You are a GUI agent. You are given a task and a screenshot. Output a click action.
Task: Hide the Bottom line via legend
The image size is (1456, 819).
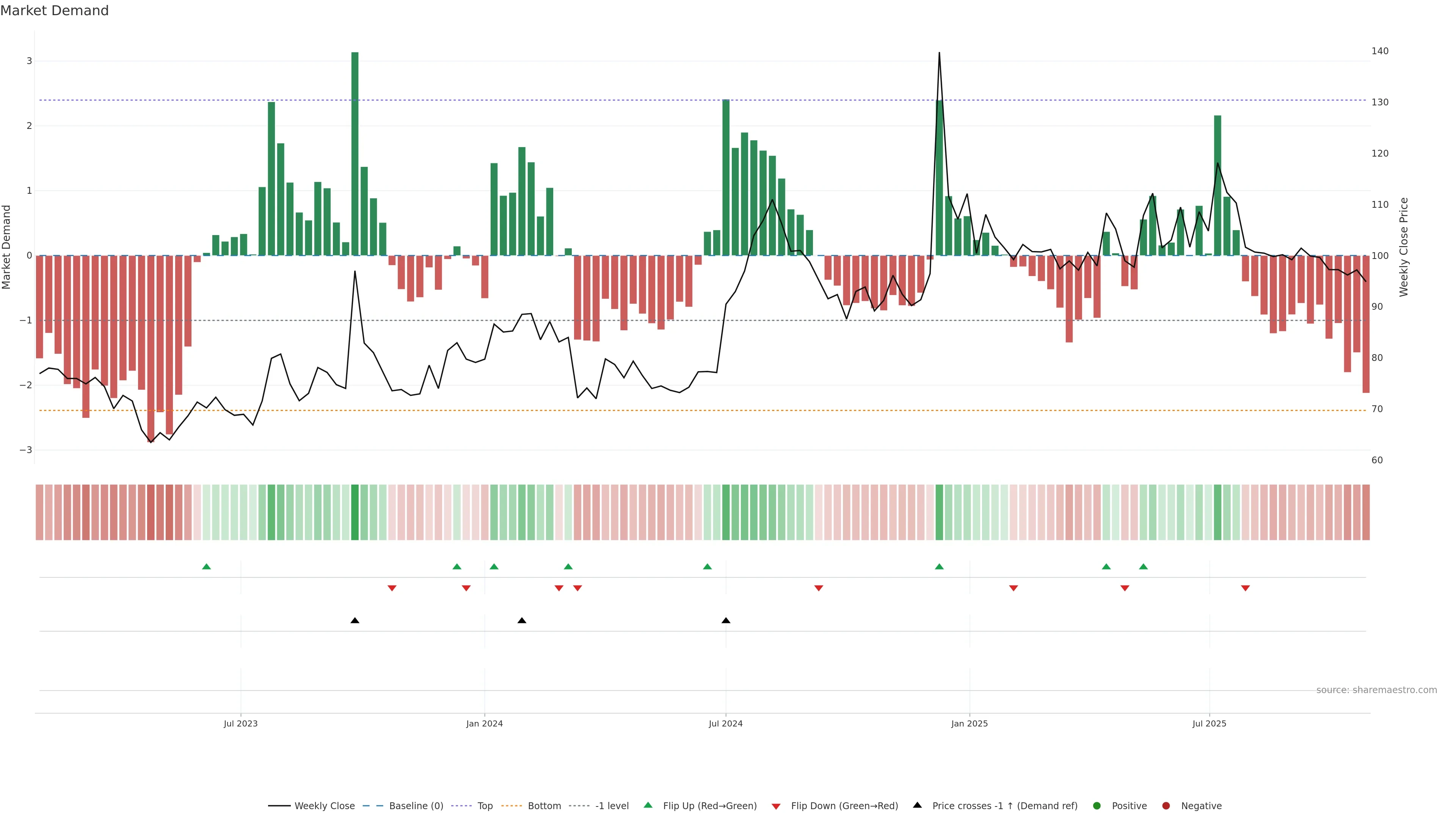click(544, 806)
